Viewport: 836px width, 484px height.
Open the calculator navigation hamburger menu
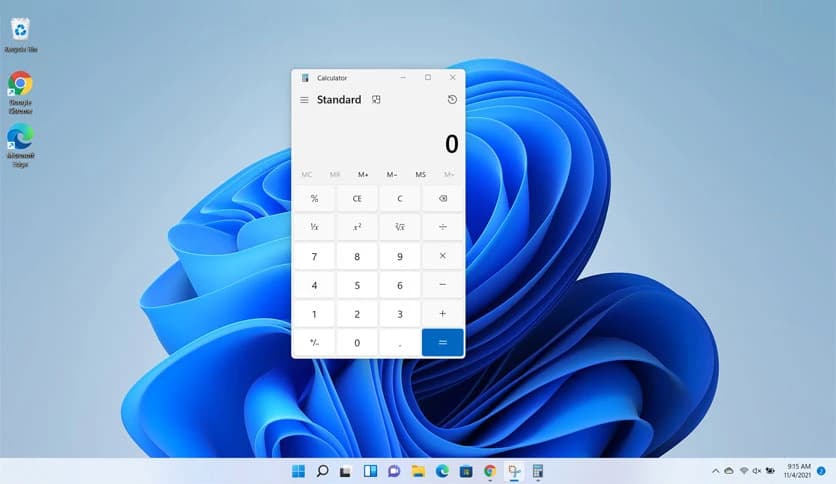click(304, 100)
